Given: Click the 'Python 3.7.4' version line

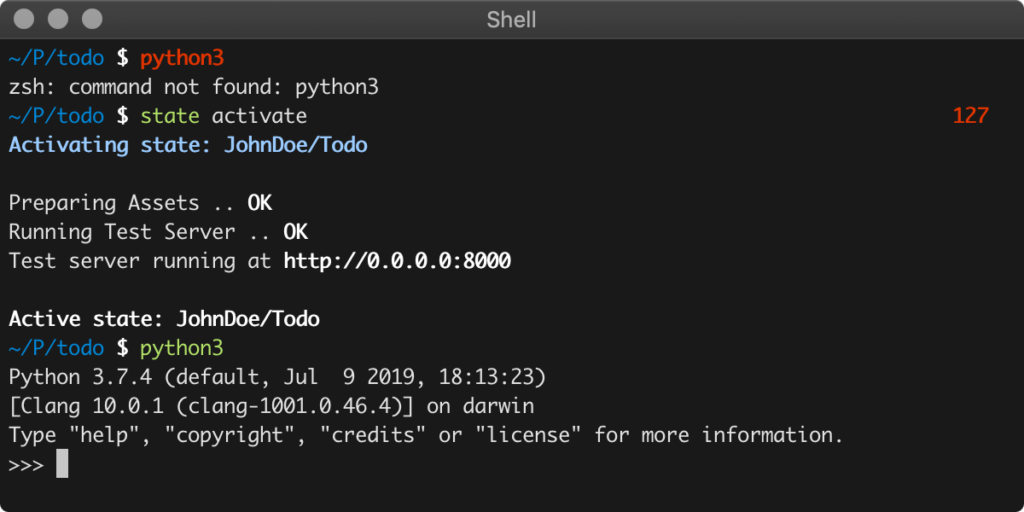Looking at the screenshot, I should click(x=277, y=377).
